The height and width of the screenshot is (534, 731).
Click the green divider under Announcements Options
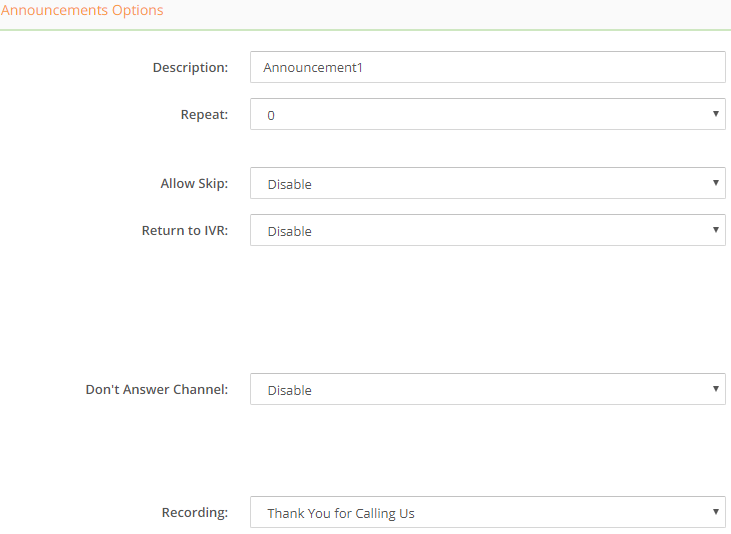pyautogui.click(x=366, y=30)
